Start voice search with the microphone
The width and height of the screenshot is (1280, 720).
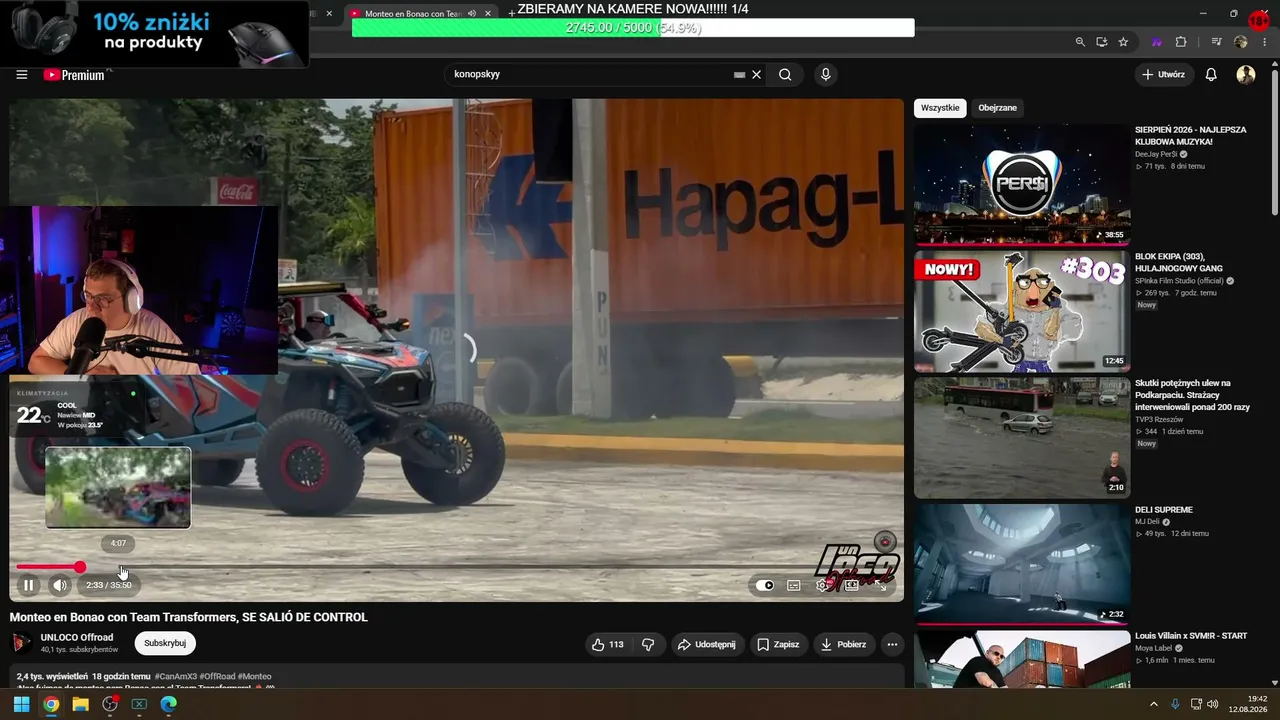(x=825, y=75)
